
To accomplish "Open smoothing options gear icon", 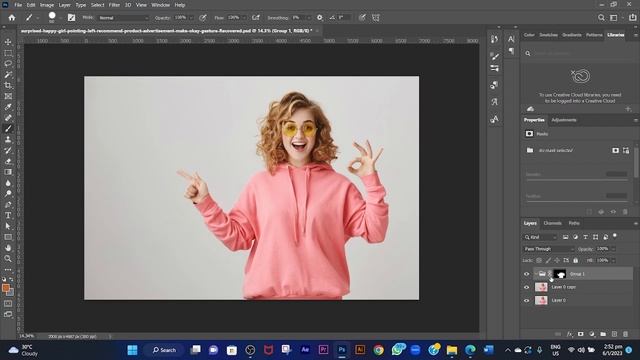I will (320, 18).
